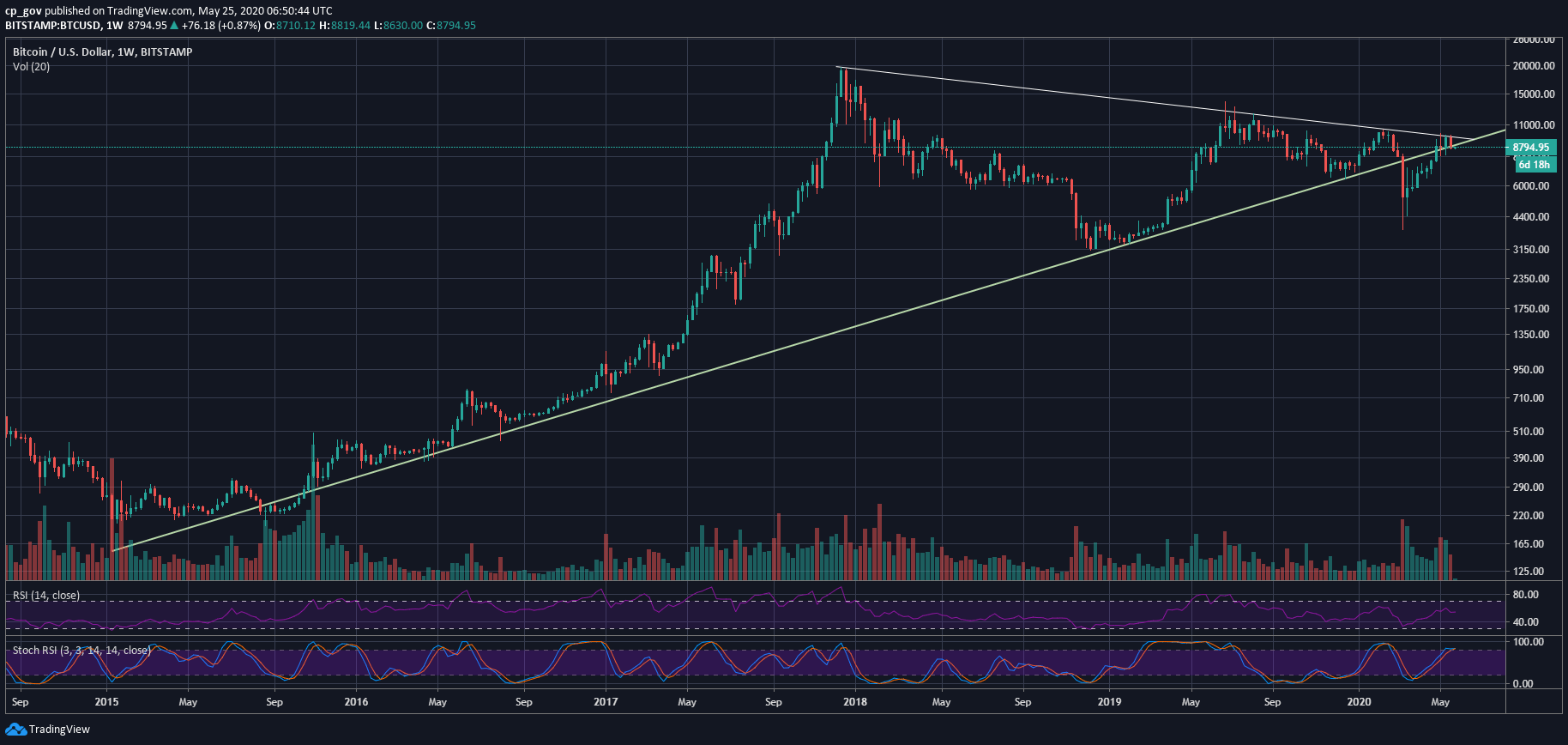Click the tallest red volume bar at early 2015
The height and width of the screenshot is (745, 1568).
coord(112,519)
